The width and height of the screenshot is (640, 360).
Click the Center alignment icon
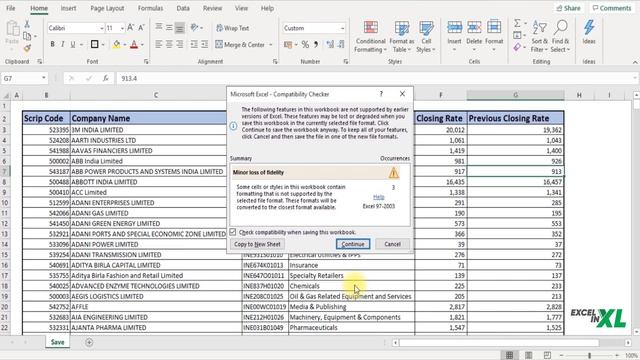pos(169,44)
